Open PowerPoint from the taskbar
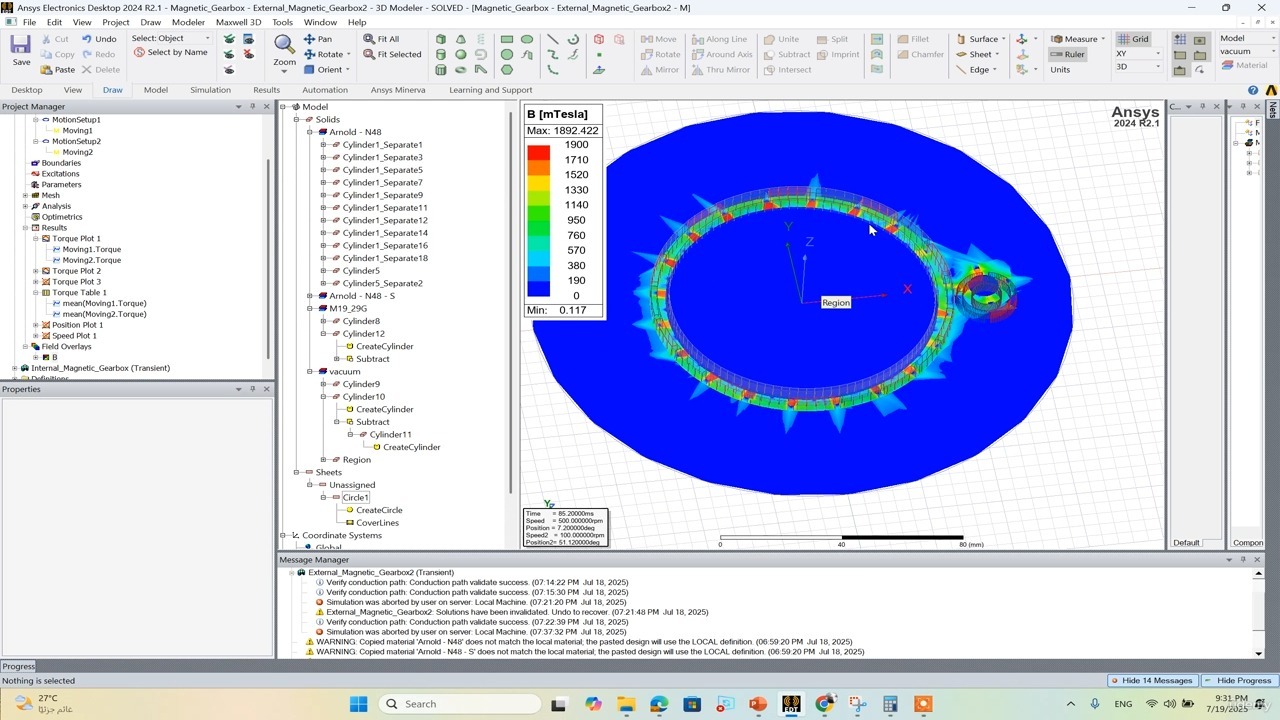 pyautogui.click(x=758, y=704)
